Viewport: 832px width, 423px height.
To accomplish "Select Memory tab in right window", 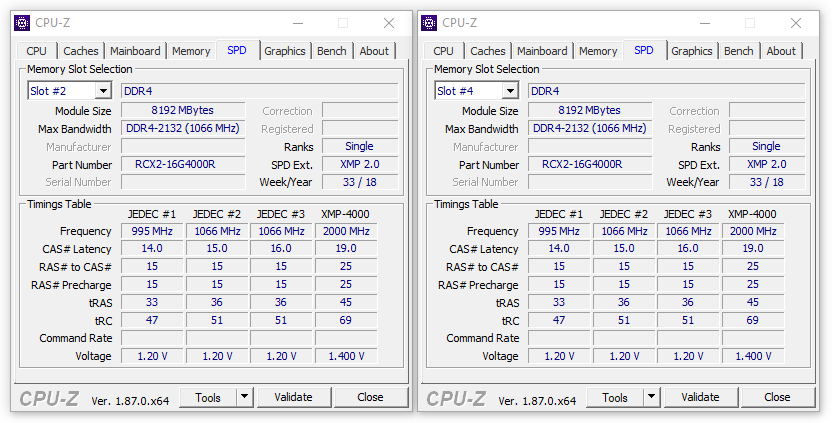I will tap(598, 51).
